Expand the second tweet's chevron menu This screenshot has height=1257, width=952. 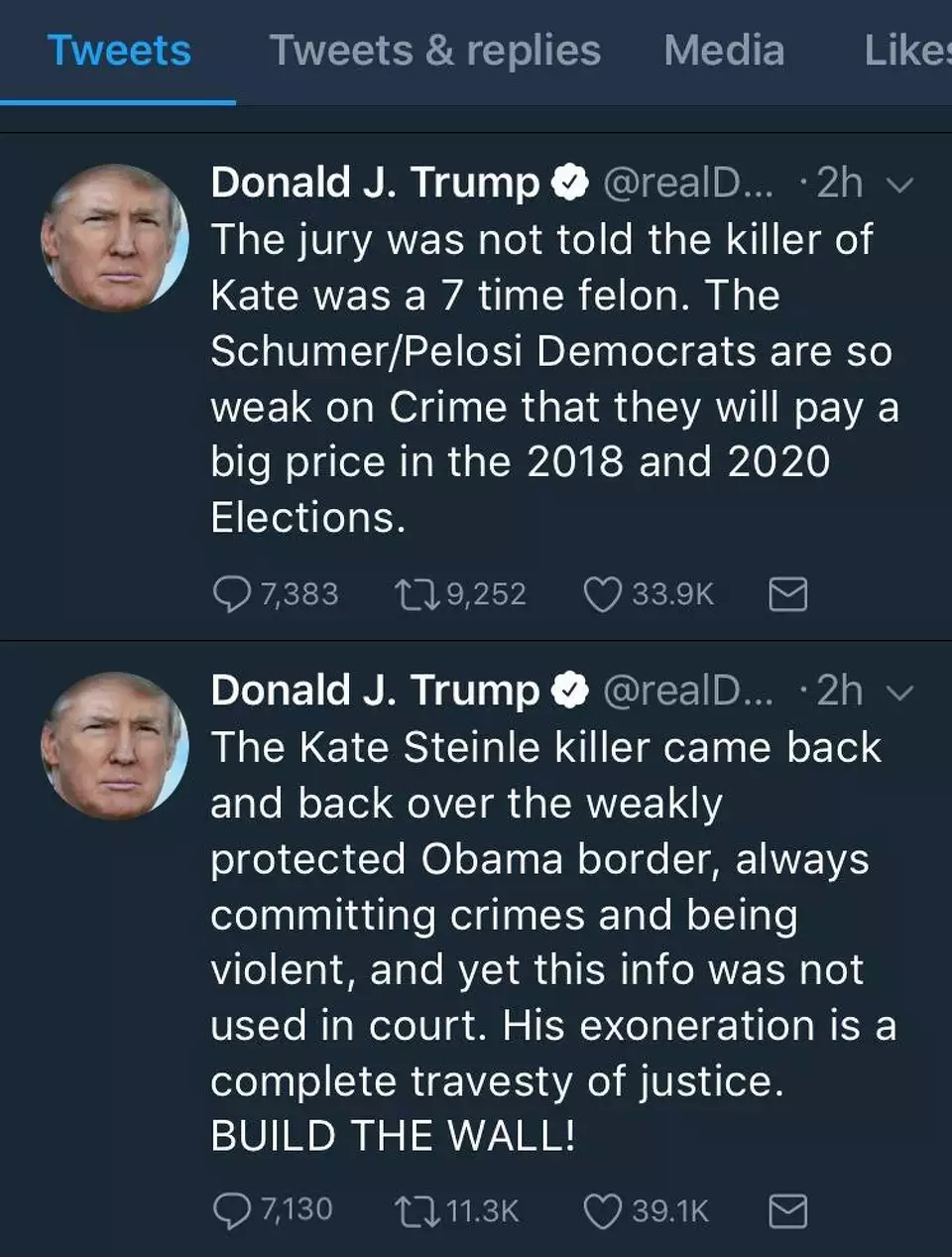(898, 692)
